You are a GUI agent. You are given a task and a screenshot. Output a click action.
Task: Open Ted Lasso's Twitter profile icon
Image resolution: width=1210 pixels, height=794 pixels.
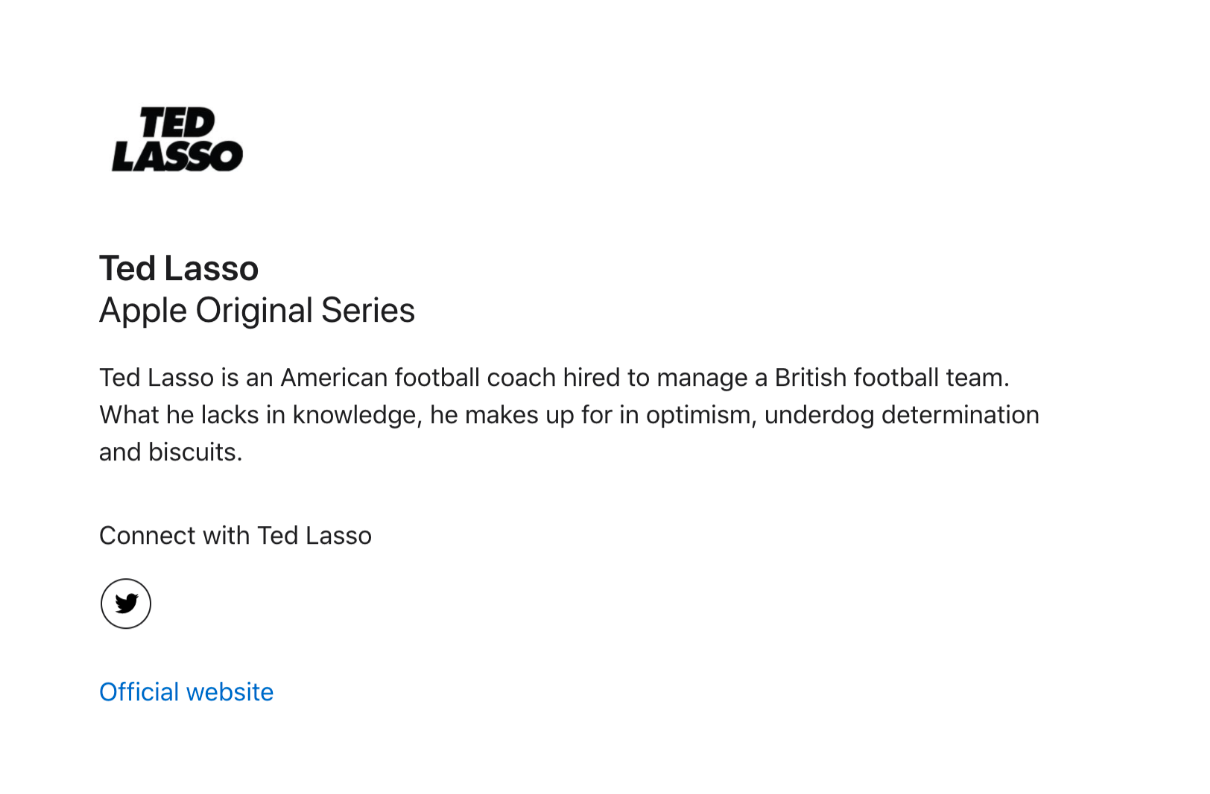tap(126, 604)
